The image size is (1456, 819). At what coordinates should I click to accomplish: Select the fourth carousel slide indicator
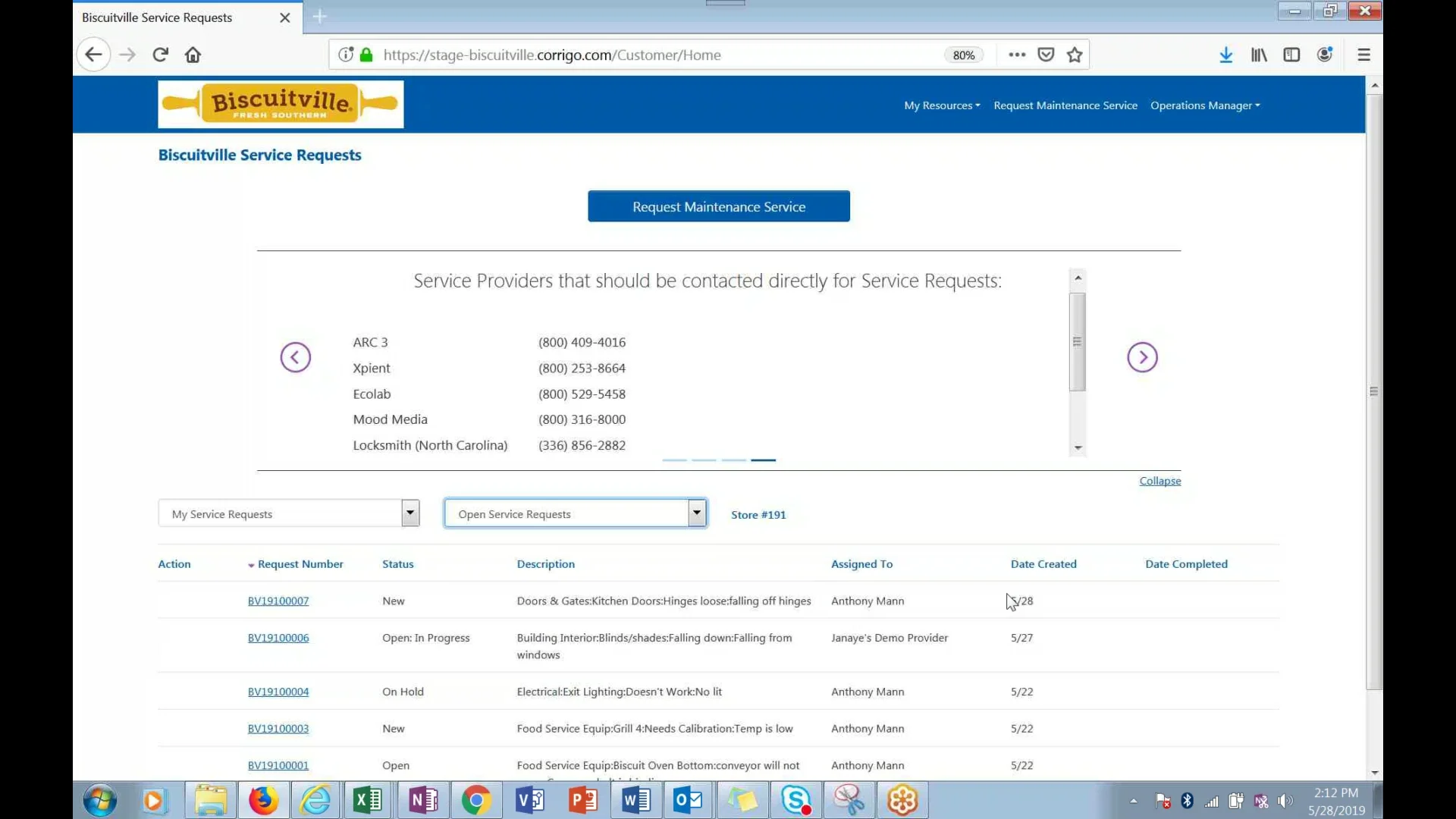click(763, 460)
